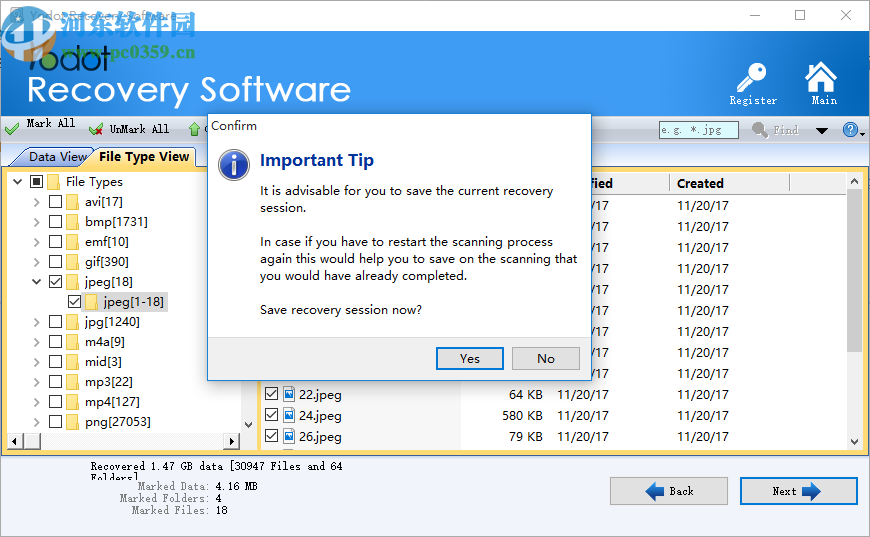Check the bmp[1731] checkbox
870x537 pixels.
click(55, 222)
